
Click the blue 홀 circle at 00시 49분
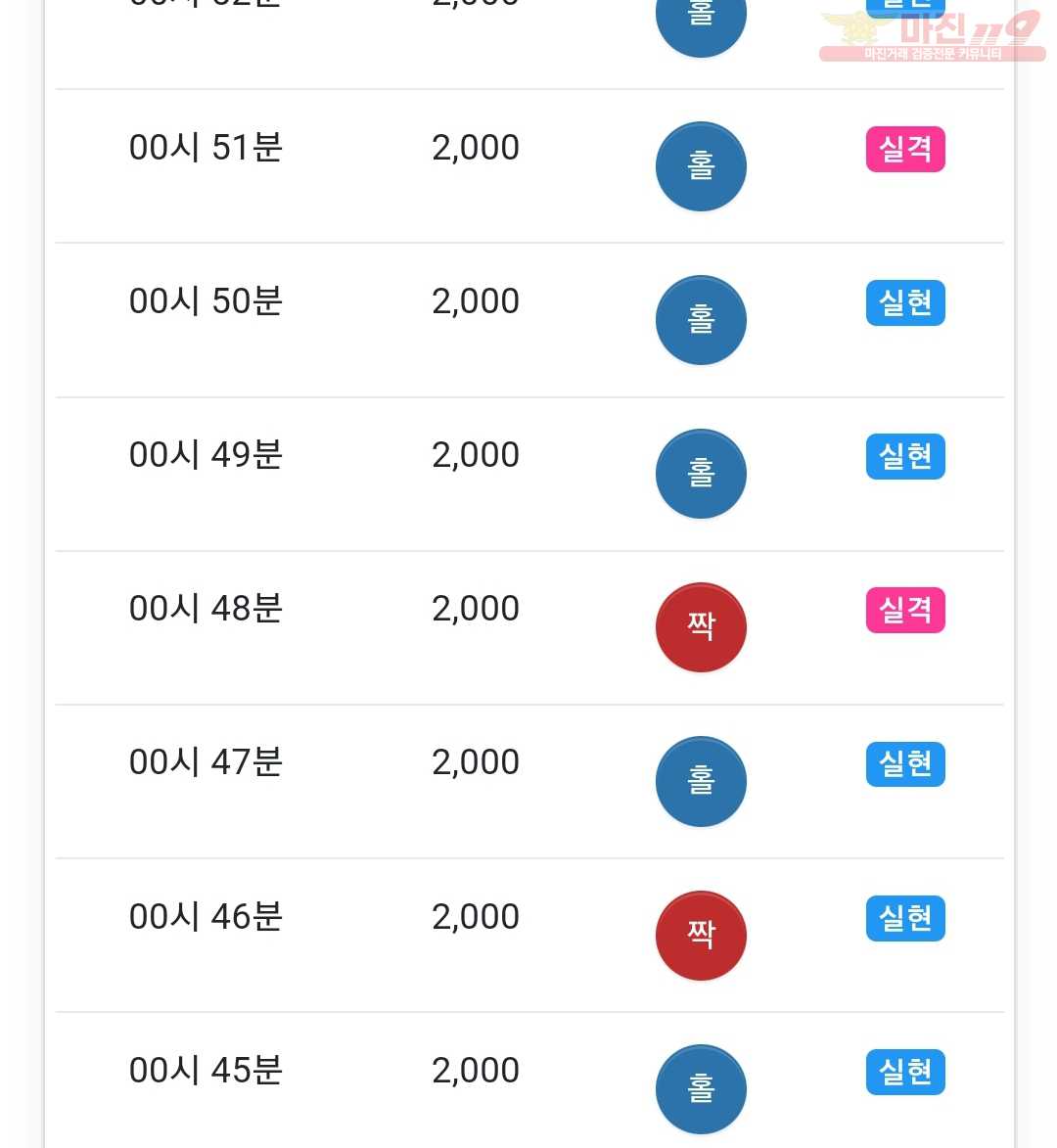pyautogui.click(x=701, y=474)
